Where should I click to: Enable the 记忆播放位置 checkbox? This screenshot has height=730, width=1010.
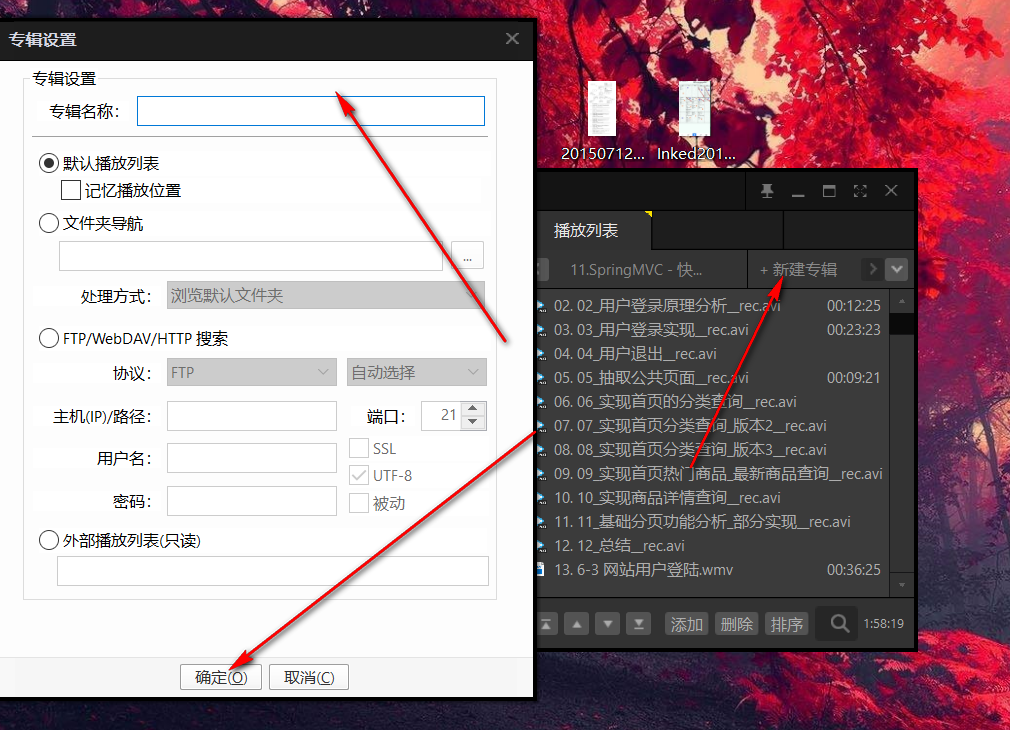70,189
